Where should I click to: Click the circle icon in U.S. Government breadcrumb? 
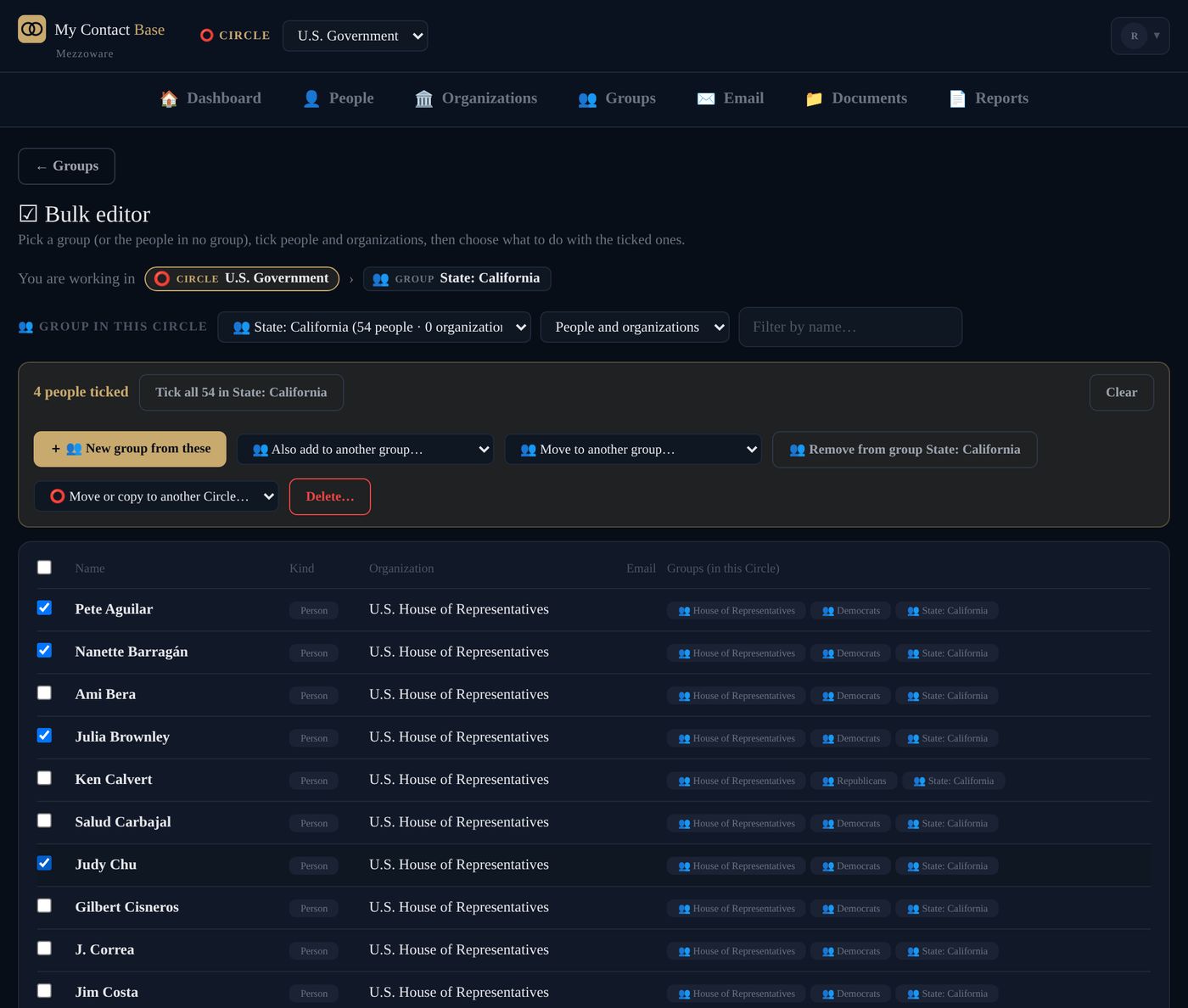click(x=162, y=278)
